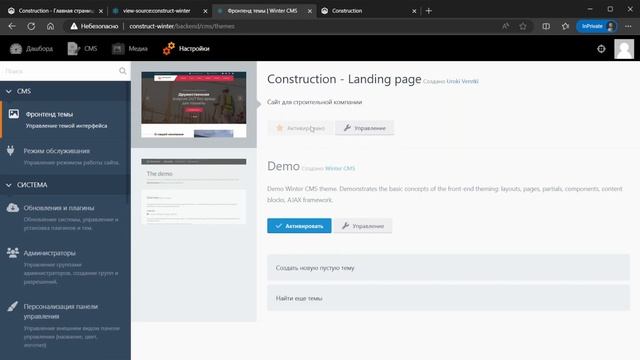
Task: Close the Фронтенд темы browser tab
Action: coord(310,11)
